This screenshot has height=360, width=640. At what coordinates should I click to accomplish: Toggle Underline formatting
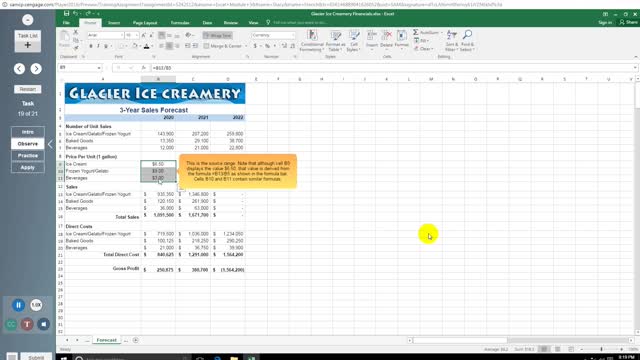[x=106, y=46]
